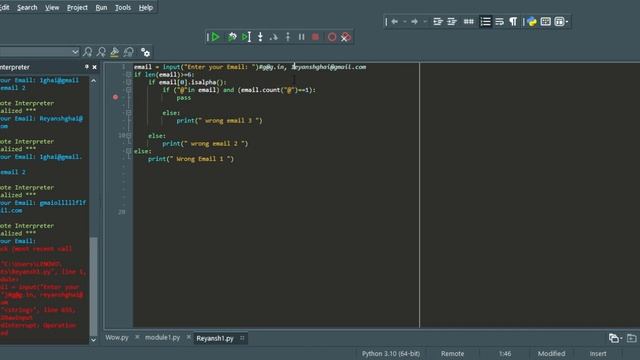
Task: Close the Interpreter panel
Action: pos(95,67)
